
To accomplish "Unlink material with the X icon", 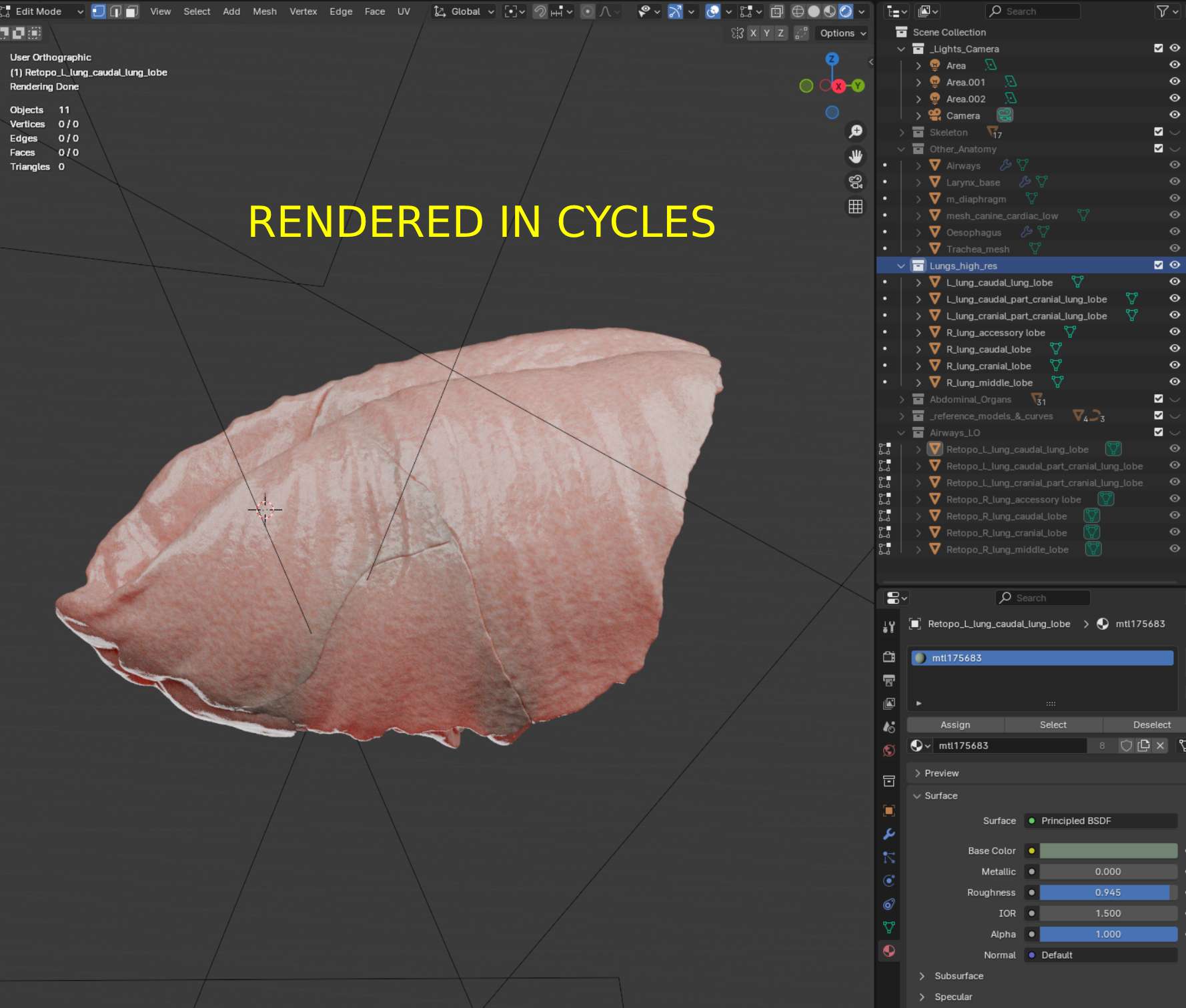I will (x=1161, y=746).
